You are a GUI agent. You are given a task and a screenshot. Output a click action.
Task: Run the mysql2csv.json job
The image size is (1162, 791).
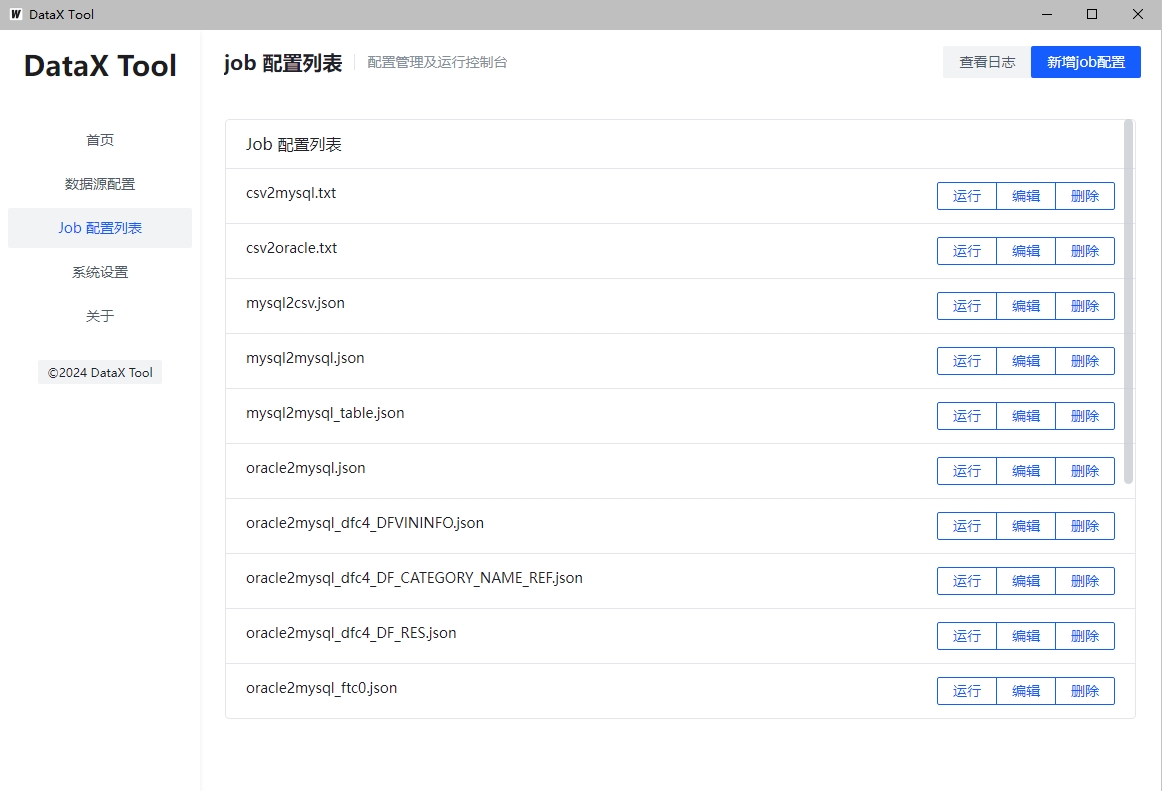click(x=966, y=305)
